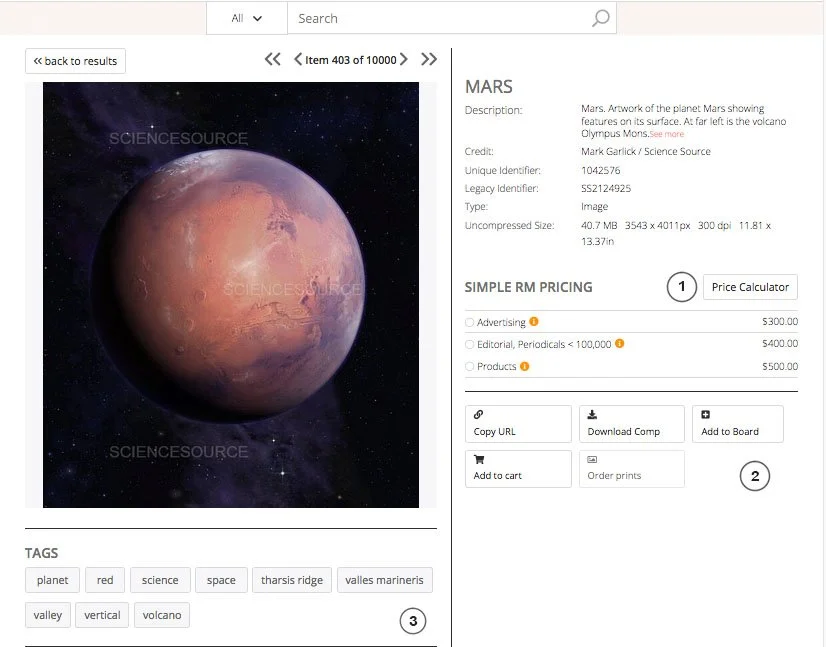Click the SIMPLE RM PRICING heading
Viewport: 826px width, 647px height.
point(528,287)
